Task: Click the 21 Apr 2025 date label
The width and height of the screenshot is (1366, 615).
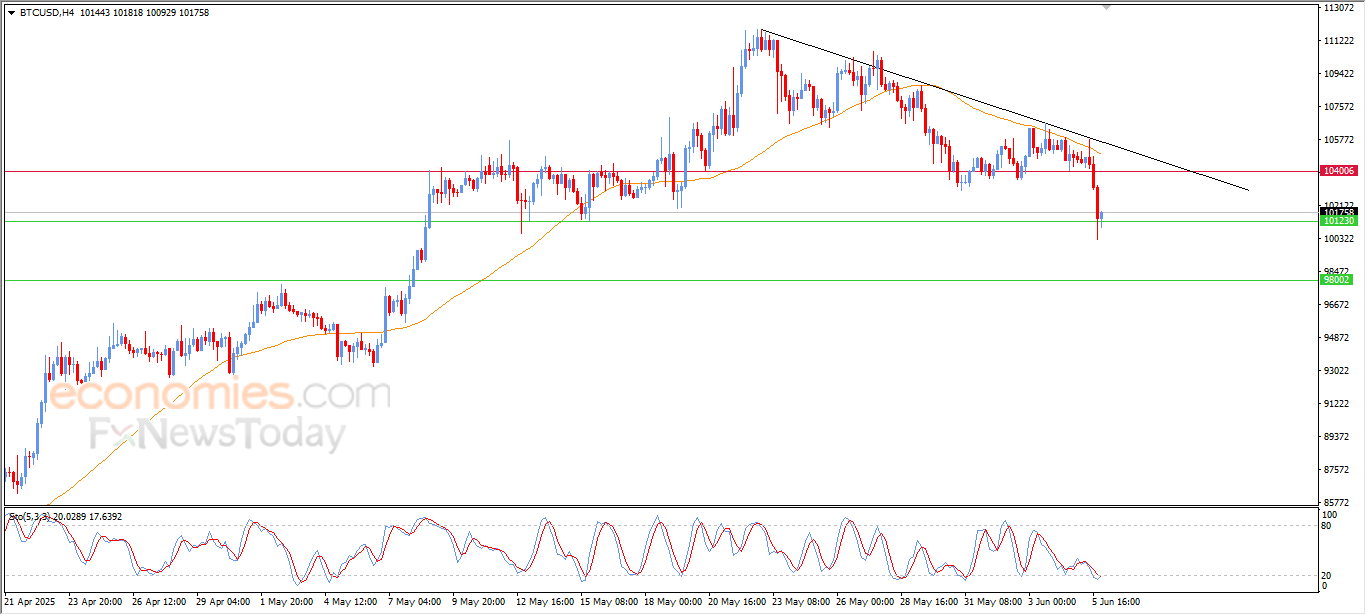Action: click(x=30, y=602)
